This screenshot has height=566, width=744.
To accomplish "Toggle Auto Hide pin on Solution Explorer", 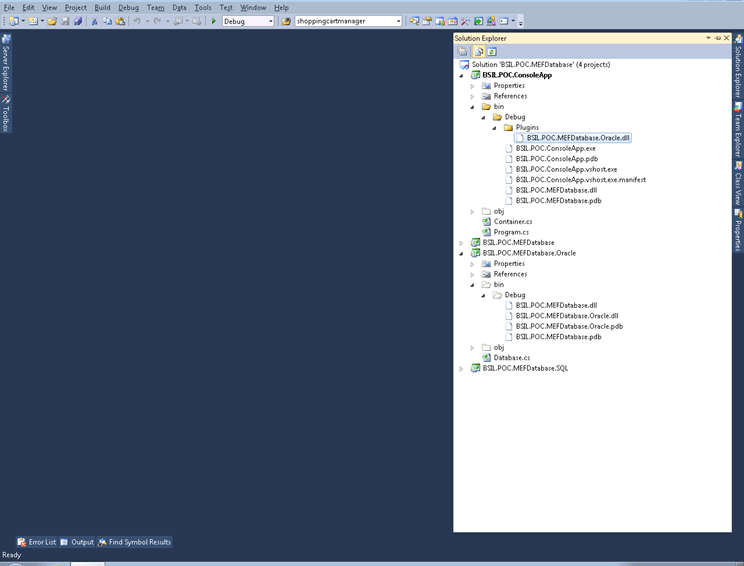I will point(717,38).
